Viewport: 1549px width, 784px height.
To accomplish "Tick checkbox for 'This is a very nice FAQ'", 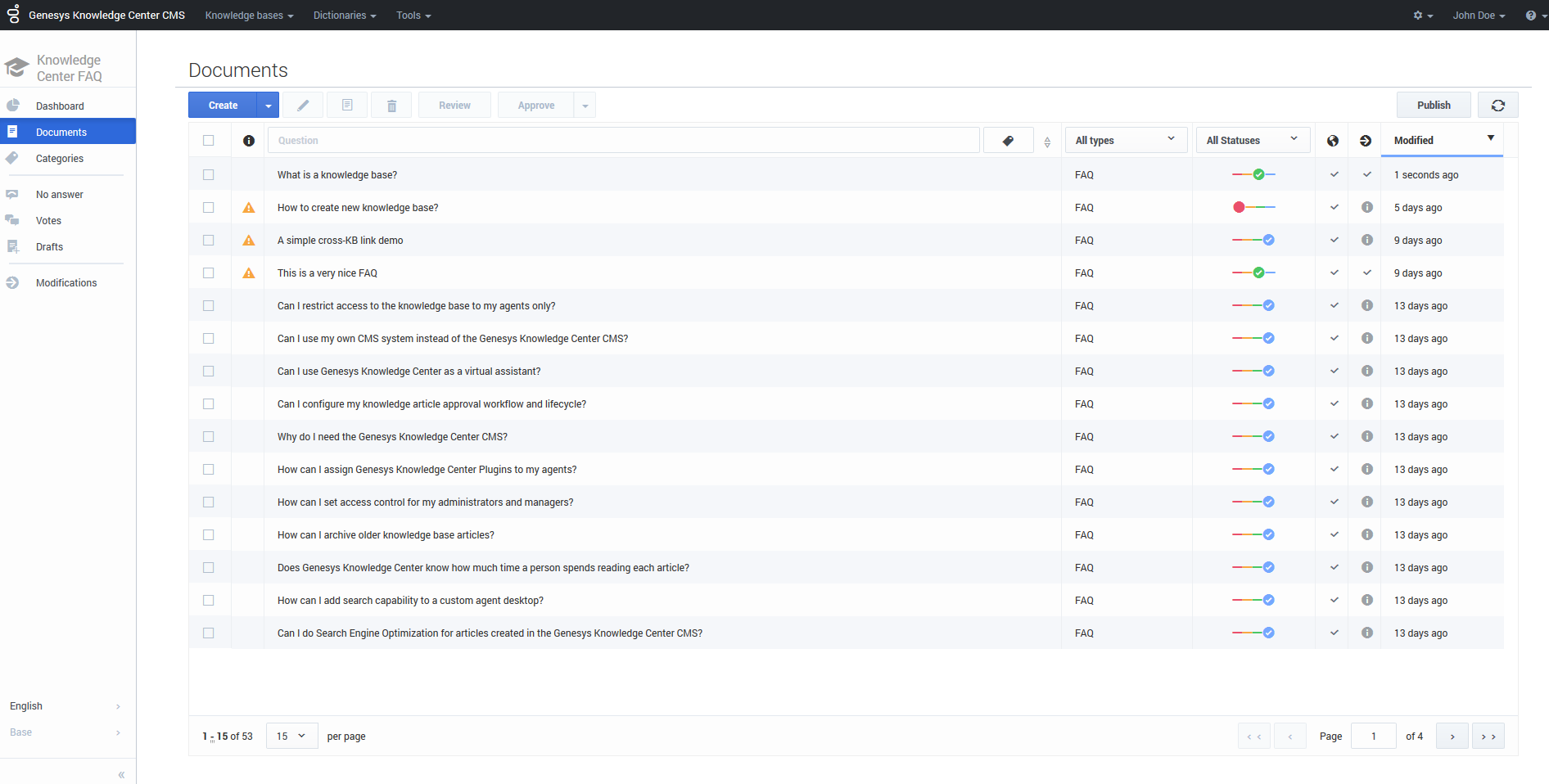I will click(x=209, y=273).
